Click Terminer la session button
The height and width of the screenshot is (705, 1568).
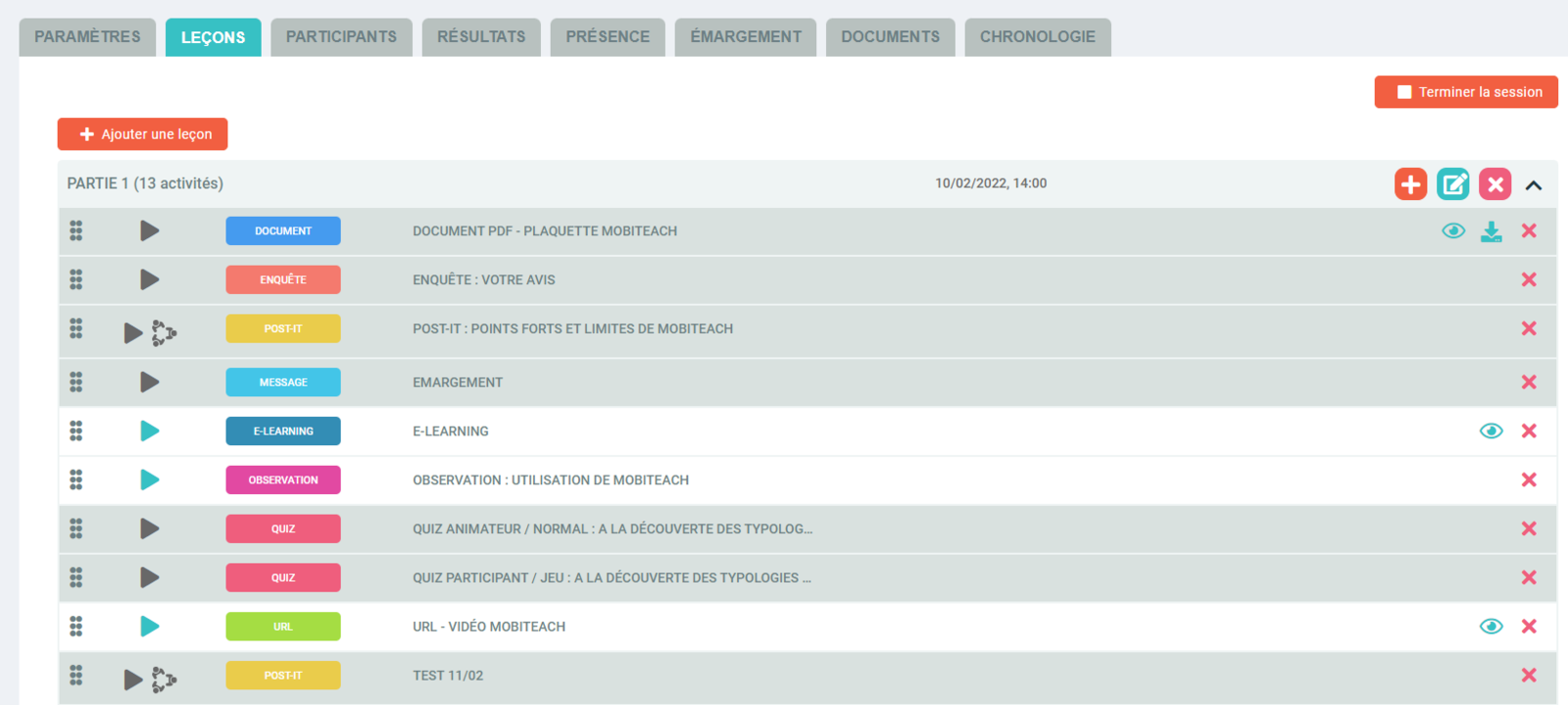click(1466, 92)
